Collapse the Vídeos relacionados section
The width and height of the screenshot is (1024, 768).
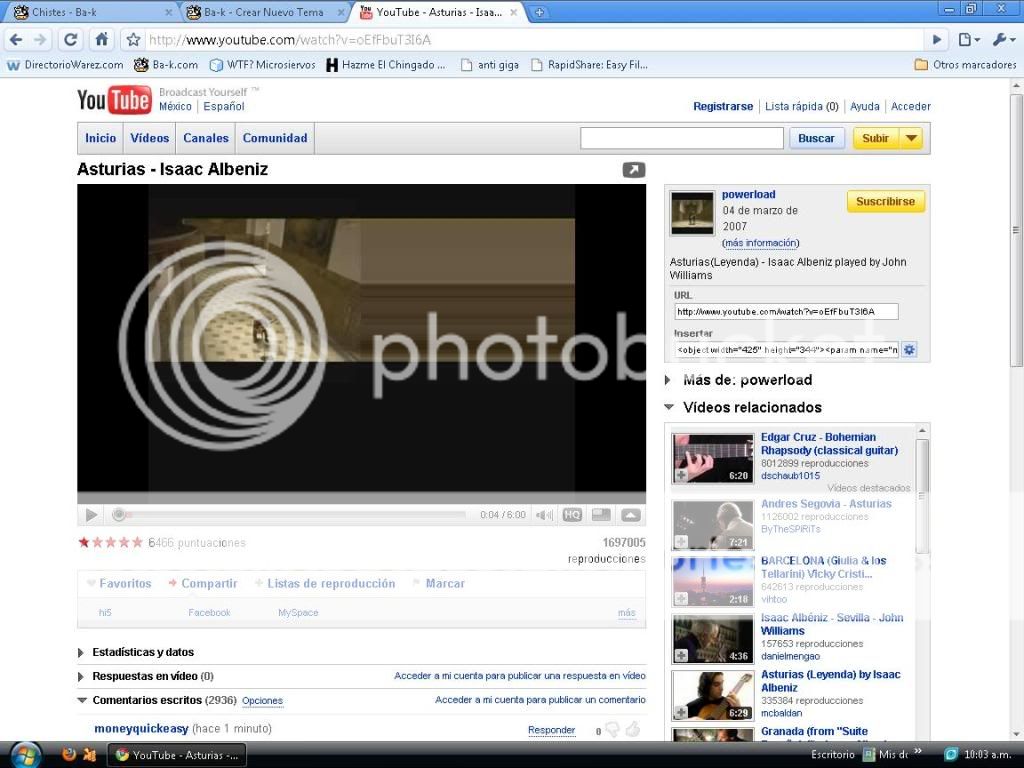(x=669, y=407)
